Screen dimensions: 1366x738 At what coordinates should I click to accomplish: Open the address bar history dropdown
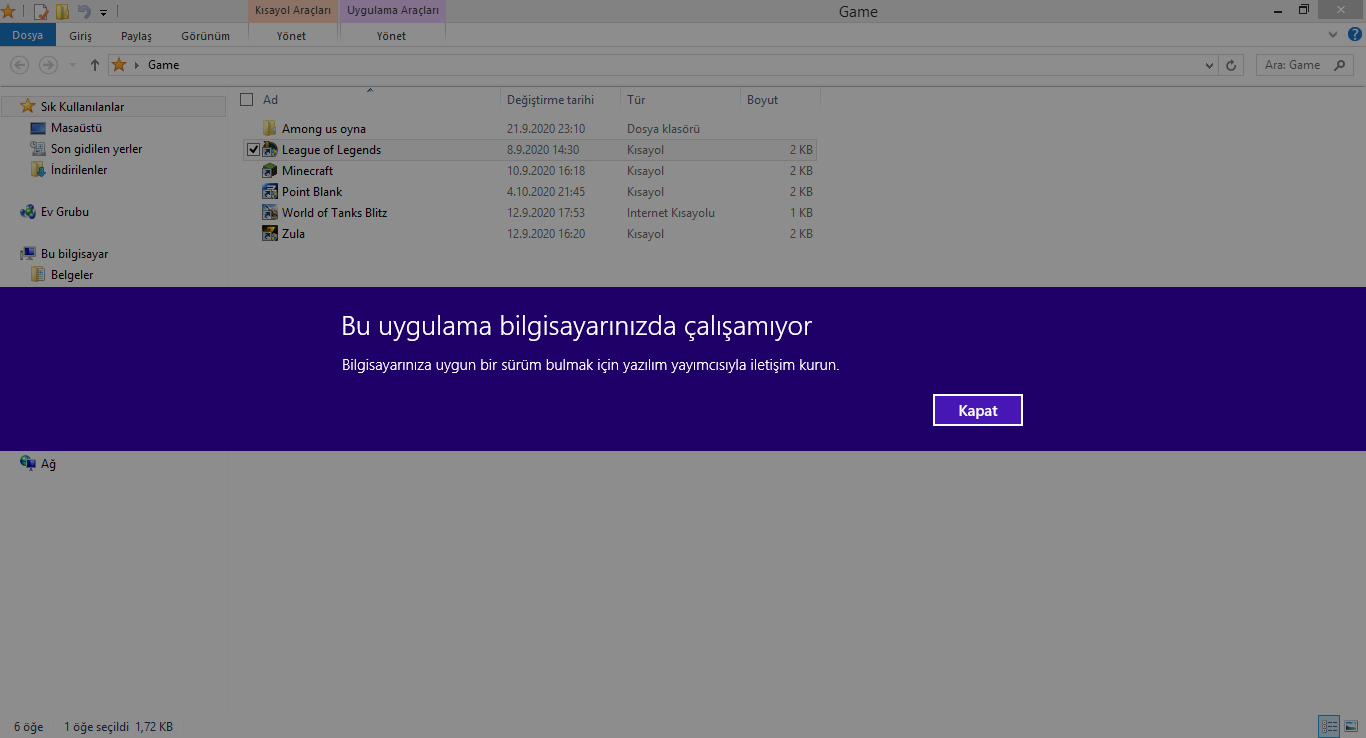click(x=1209, y=65)
